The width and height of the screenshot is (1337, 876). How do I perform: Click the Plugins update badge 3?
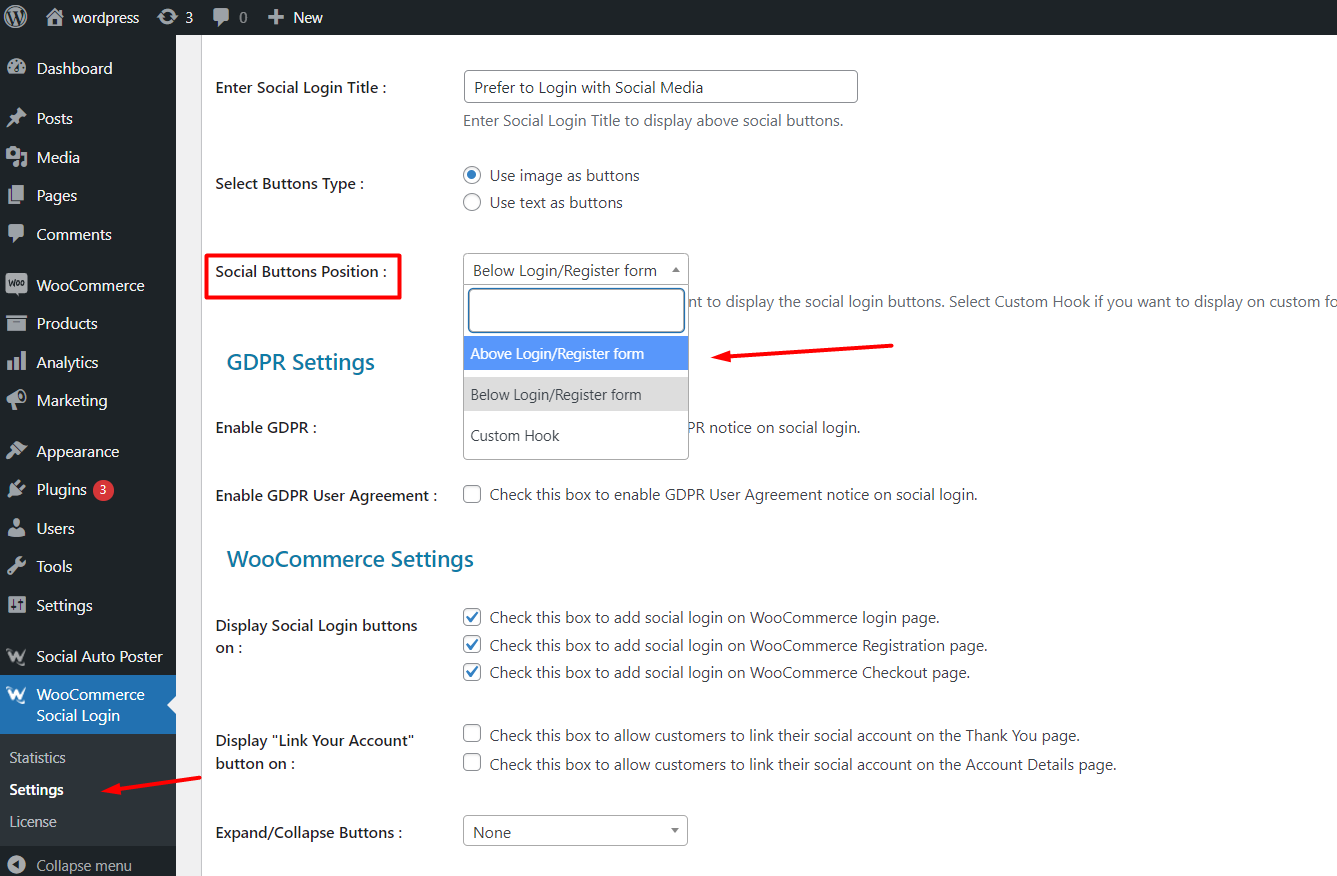click(x=103, y=490)
